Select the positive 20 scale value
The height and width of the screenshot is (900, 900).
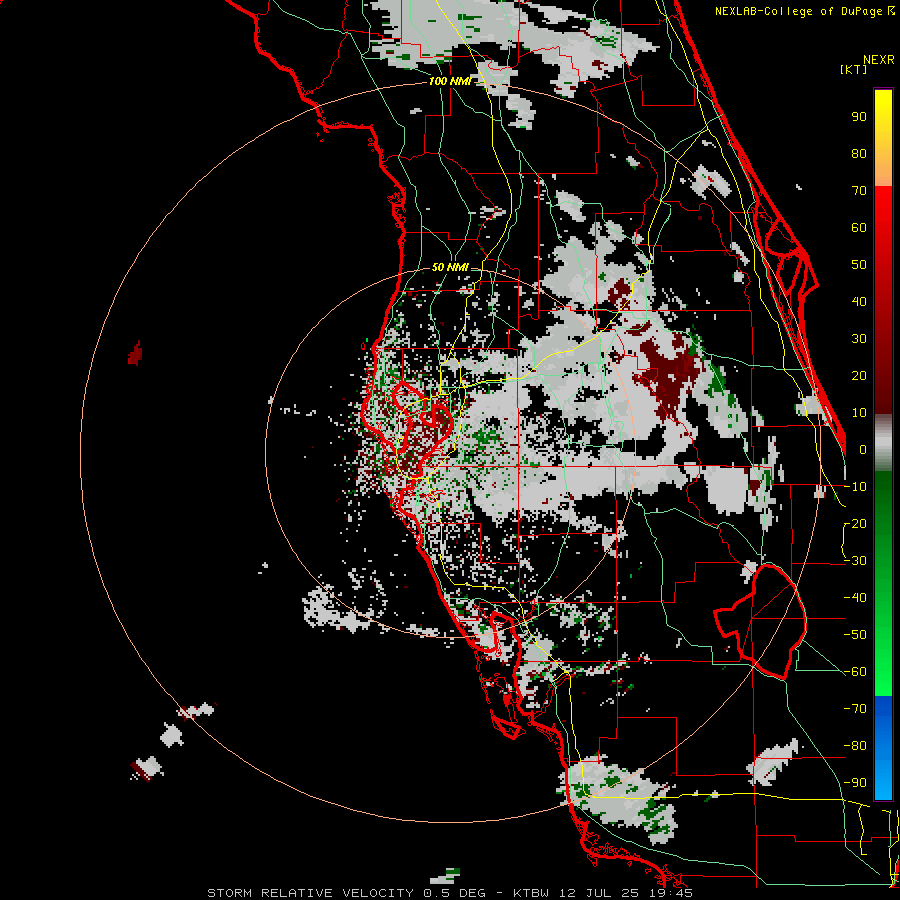coord(859,376)
